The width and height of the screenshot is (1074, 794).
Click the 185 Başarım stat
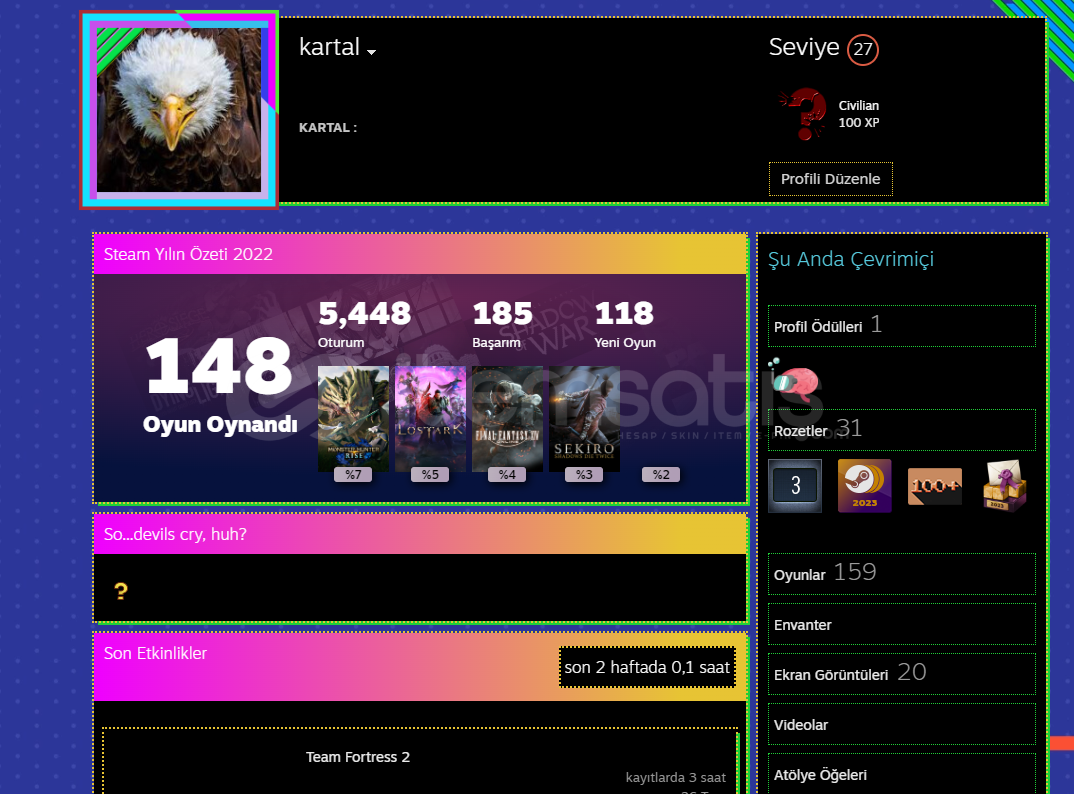pyautogui.click(x=502, y=324)
